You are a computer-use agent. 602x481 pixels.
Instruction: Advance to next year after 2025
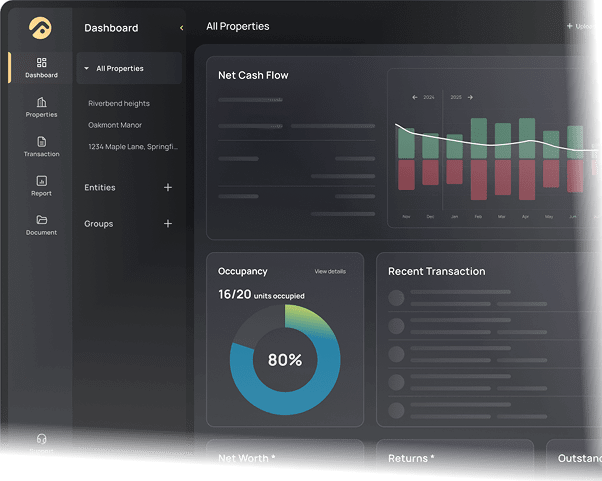pyautogui.click(x=470, y=98)
